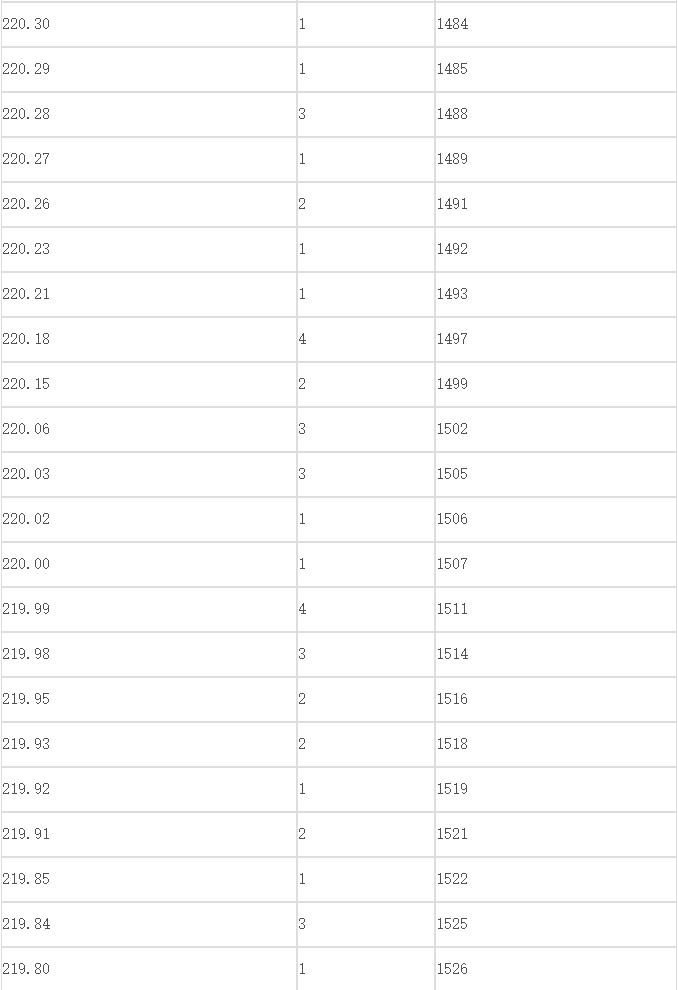
Task: Click the 220.26 score cell
Action: (149, 204)
